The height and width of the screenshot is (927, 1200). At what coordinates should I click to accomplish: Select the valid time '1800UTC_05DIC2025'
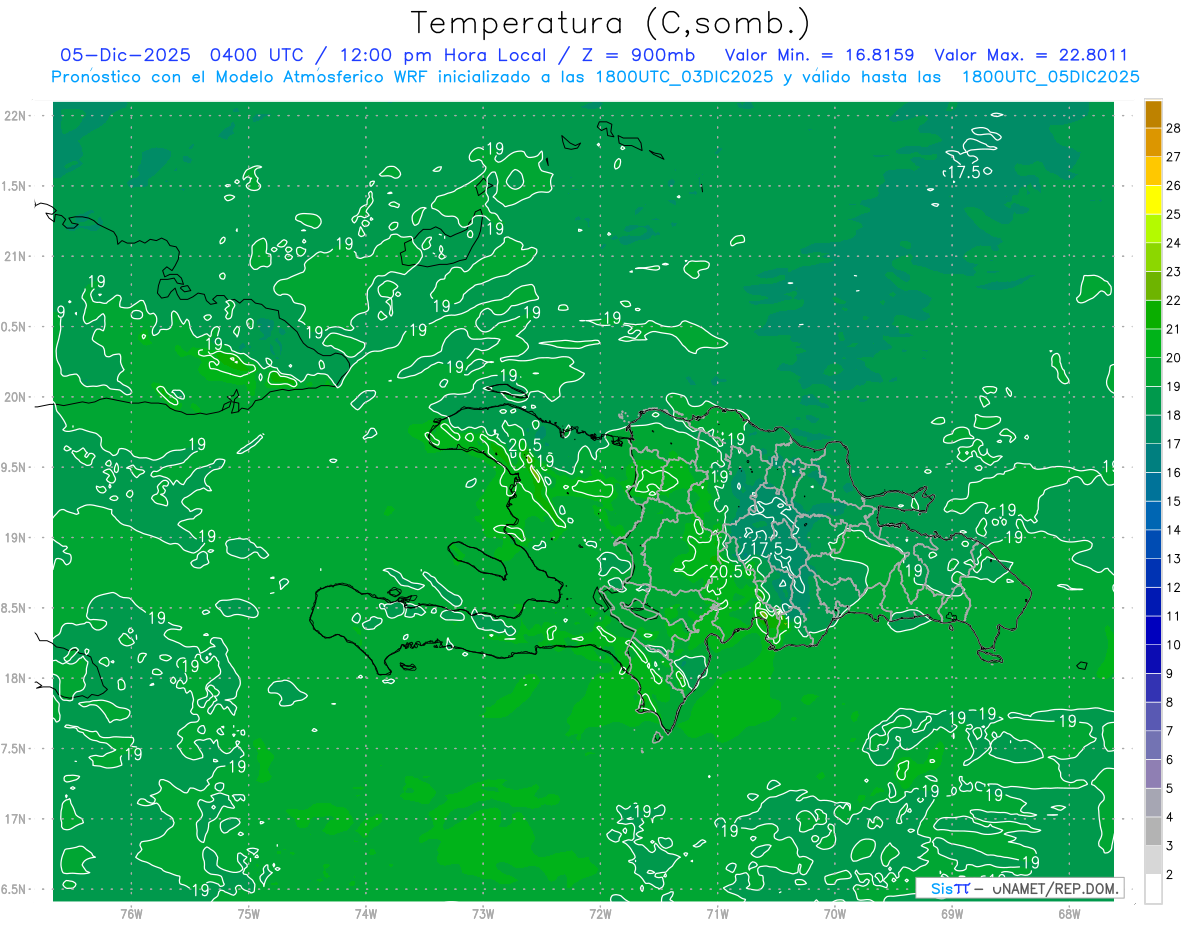tap(1051, 77)
